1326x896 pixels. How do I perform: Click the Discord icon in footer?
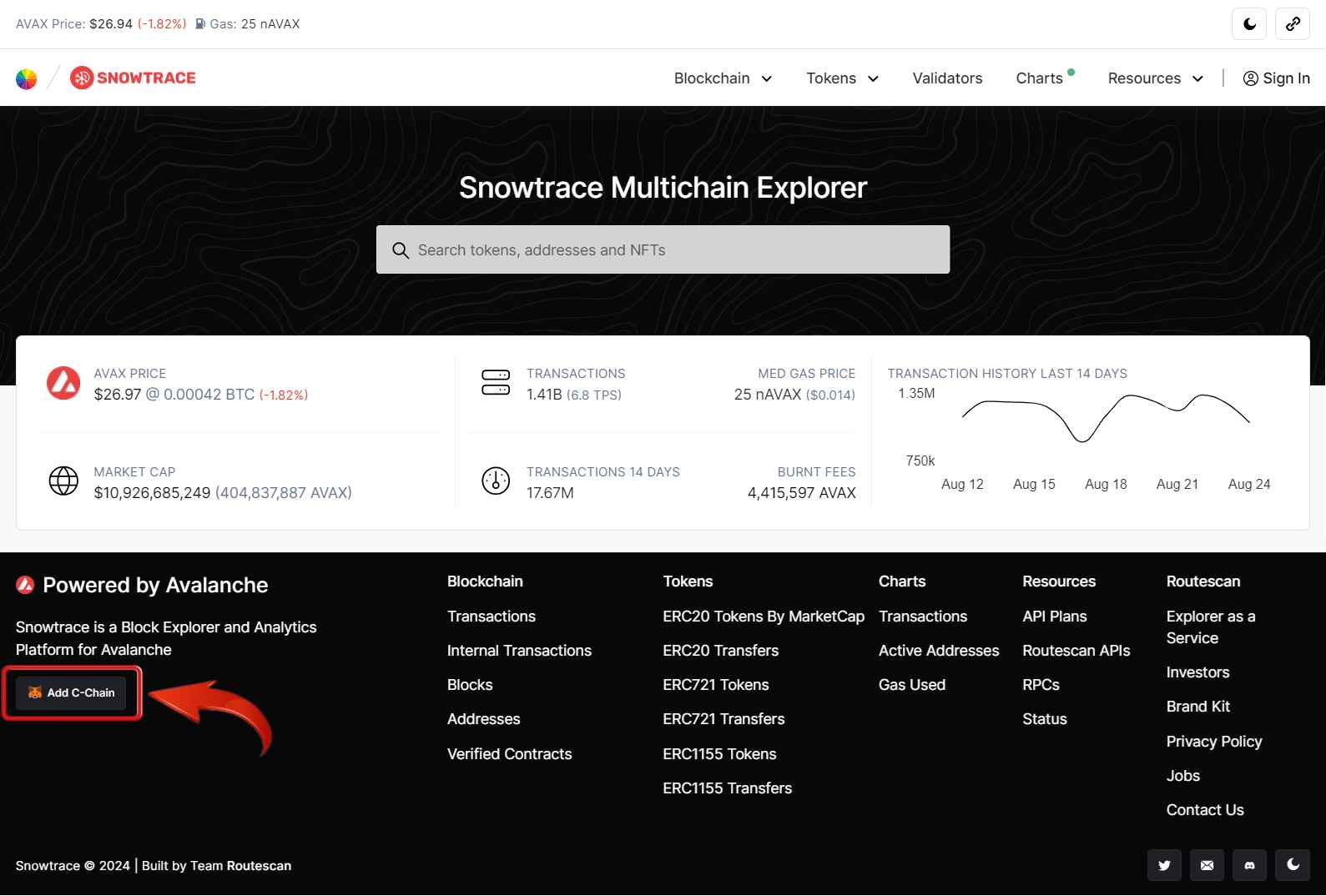point(1249,865)
